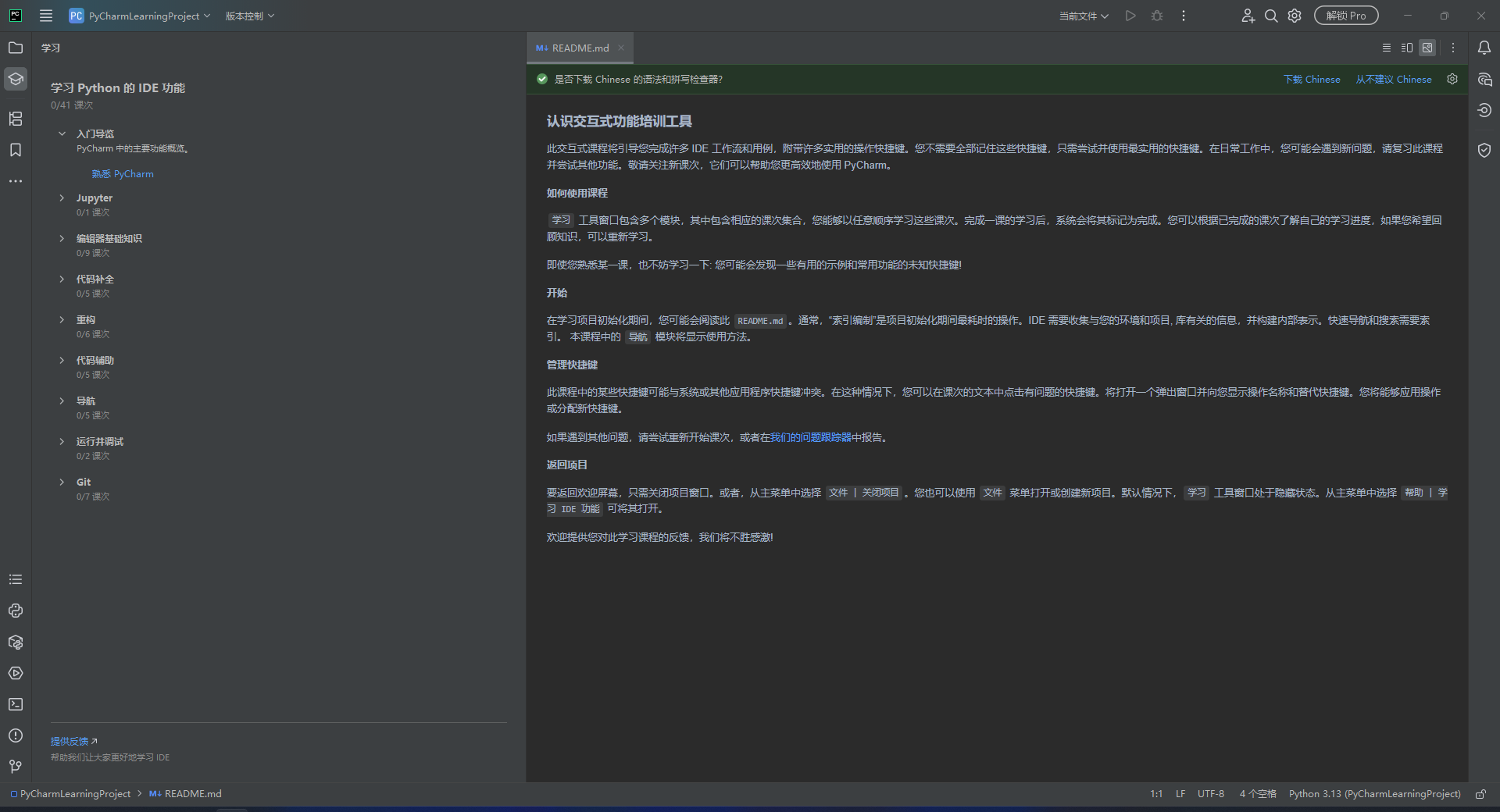Viewport: 1500px width, 812px height.
Task: Open the Python Packages tool window
Action: pyautogui.click(x=16, y=642)
